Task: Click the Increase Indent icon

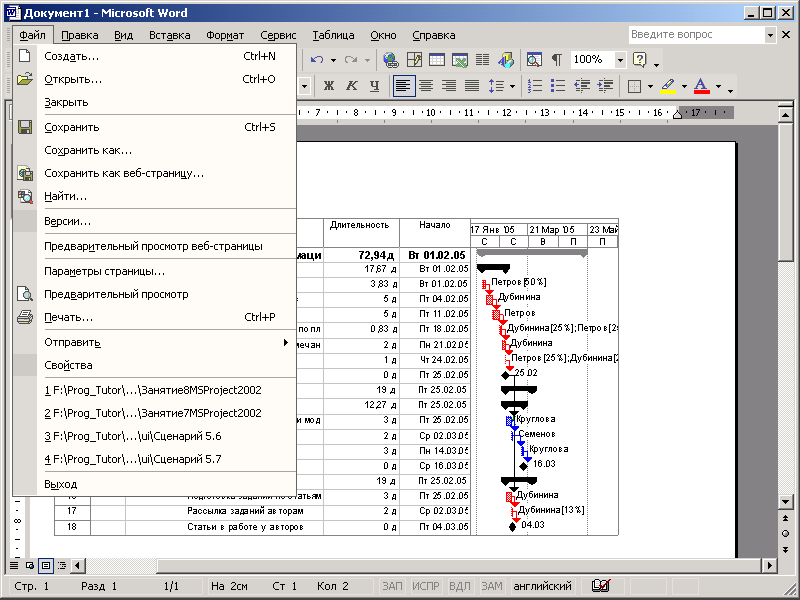Action: click(605, 86)
